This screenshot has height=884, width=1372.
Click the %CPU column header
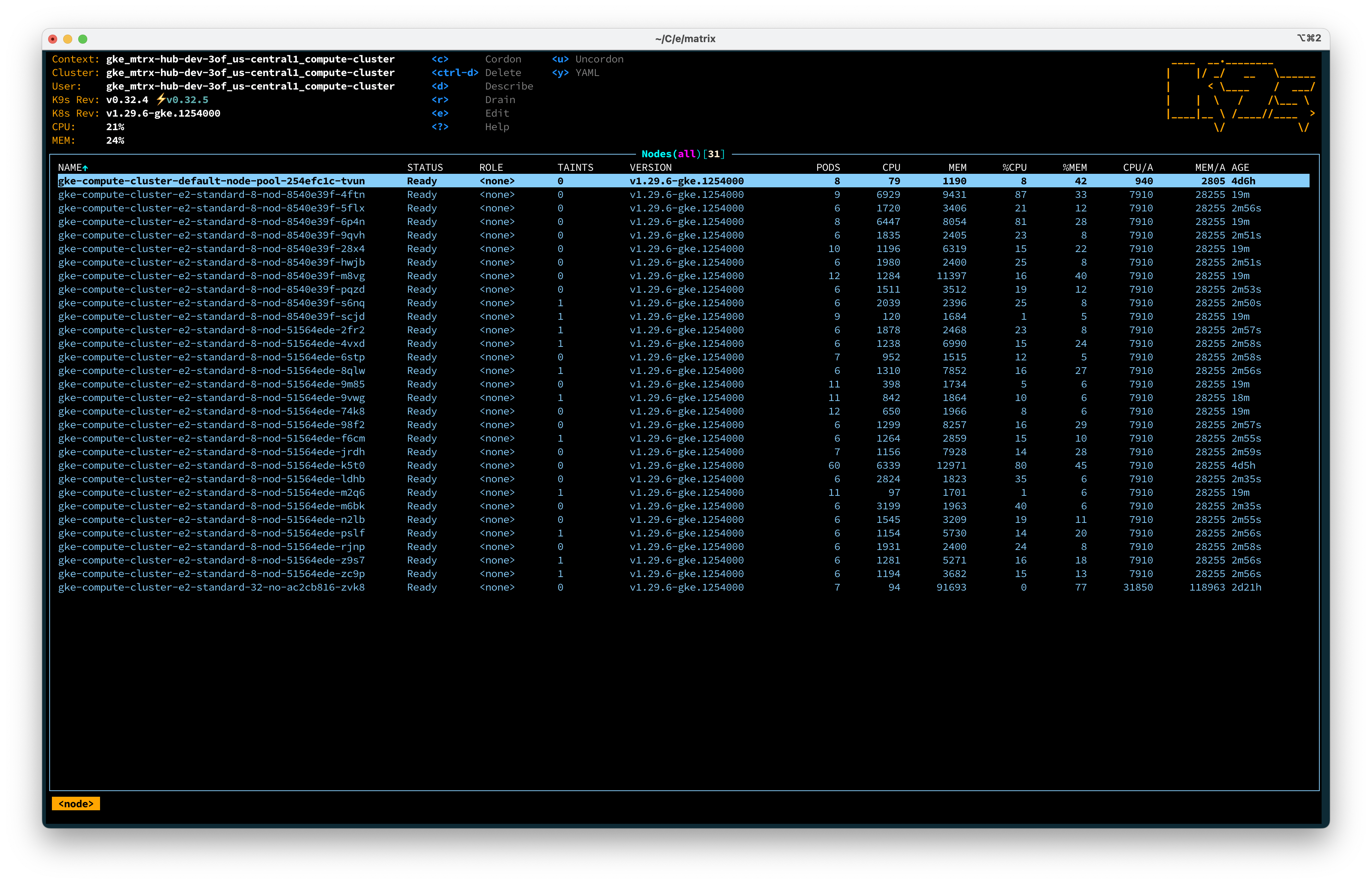tap(1014, 168)
